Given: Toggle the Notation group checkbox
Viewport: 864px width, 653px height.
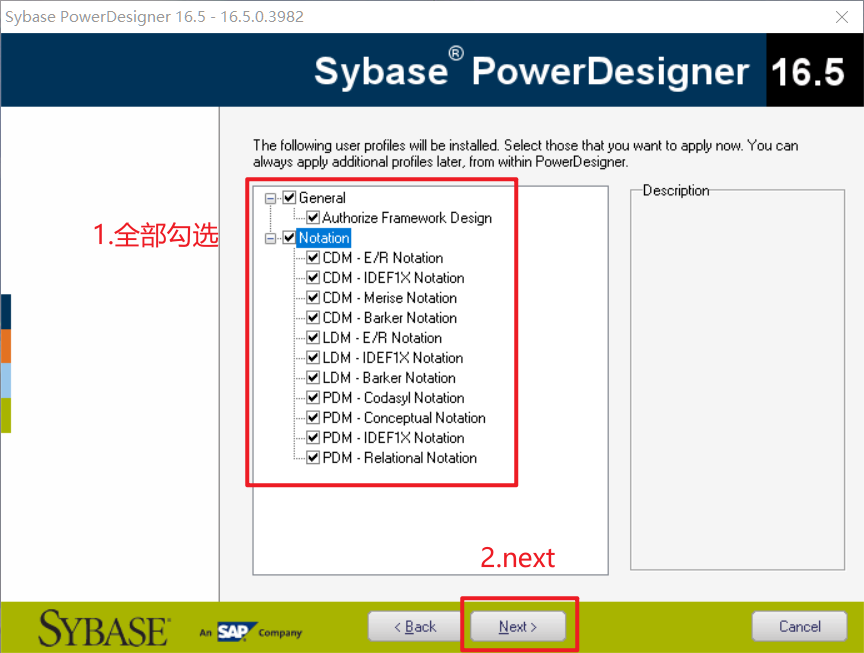Looking at the screenshot, I should 289,238.
